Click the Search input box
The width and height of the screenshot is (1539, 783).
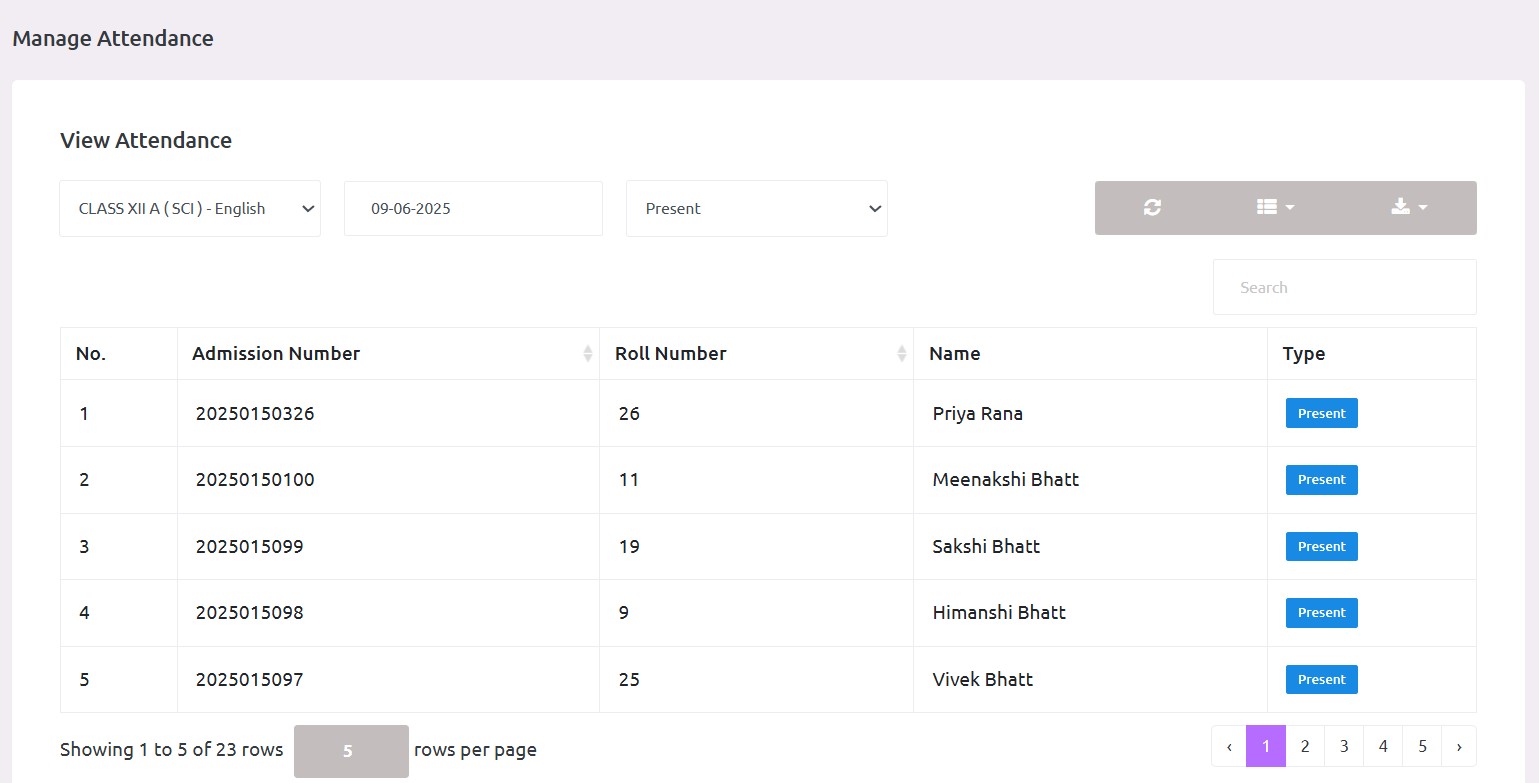point(1344,287)
